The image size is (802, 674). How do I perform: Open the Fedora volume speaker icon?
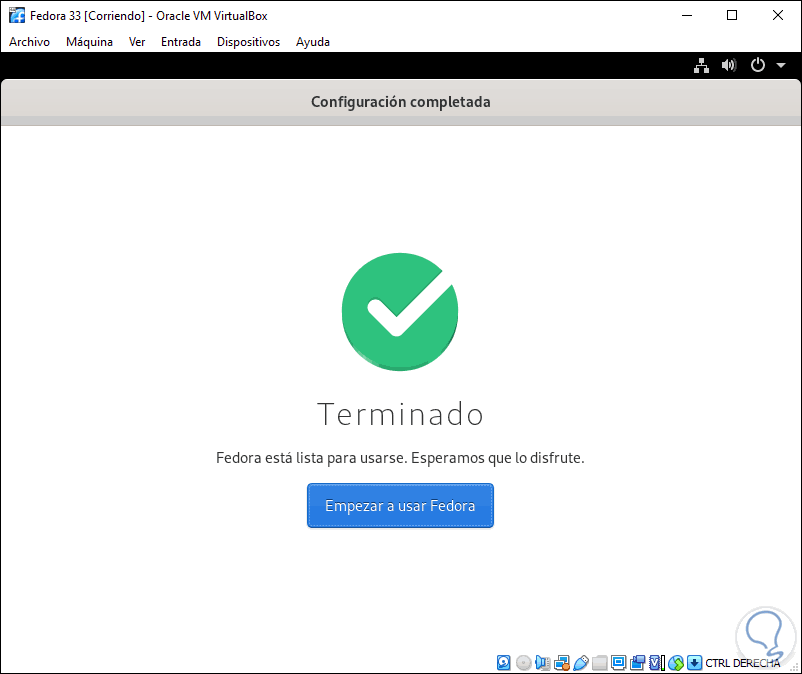[x=729, y=65]
